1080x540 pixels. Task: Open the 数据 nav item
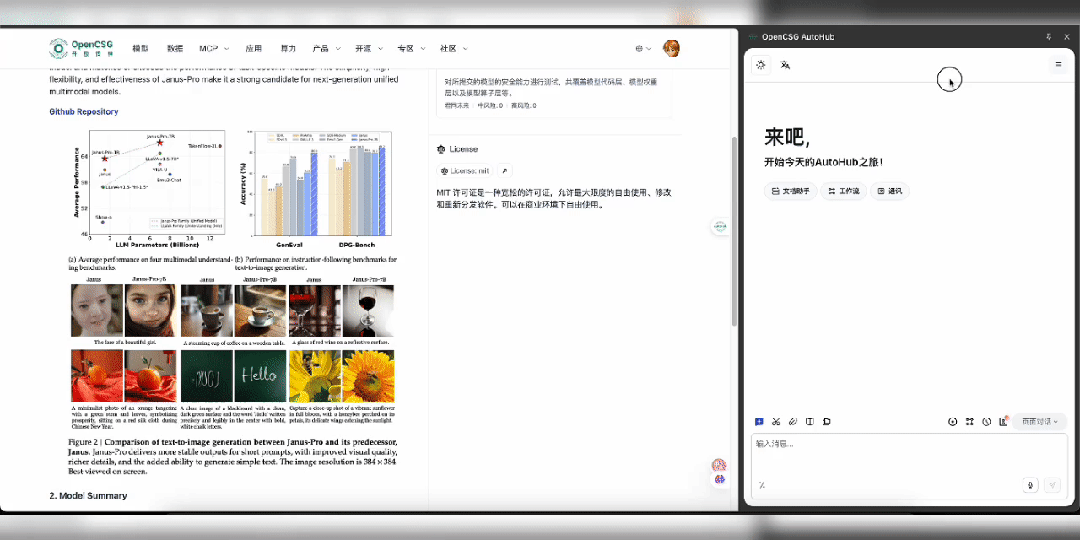coord(175,49)
